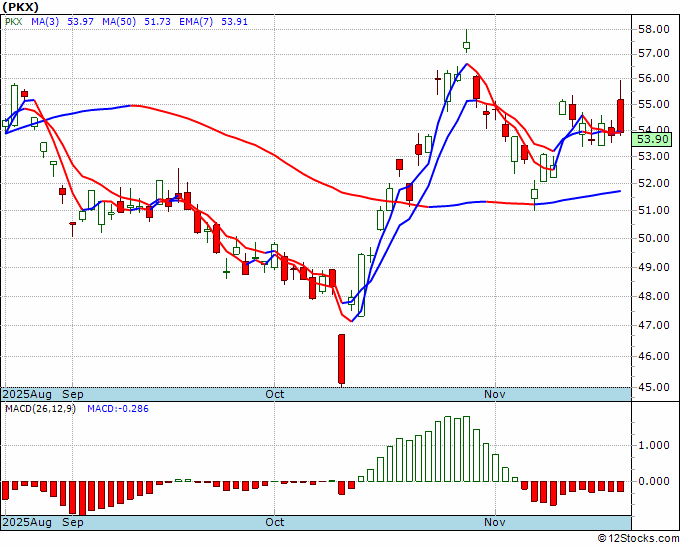Select the MA(50) legend label
Screen dimensions: 680x546
click(119, 21)
